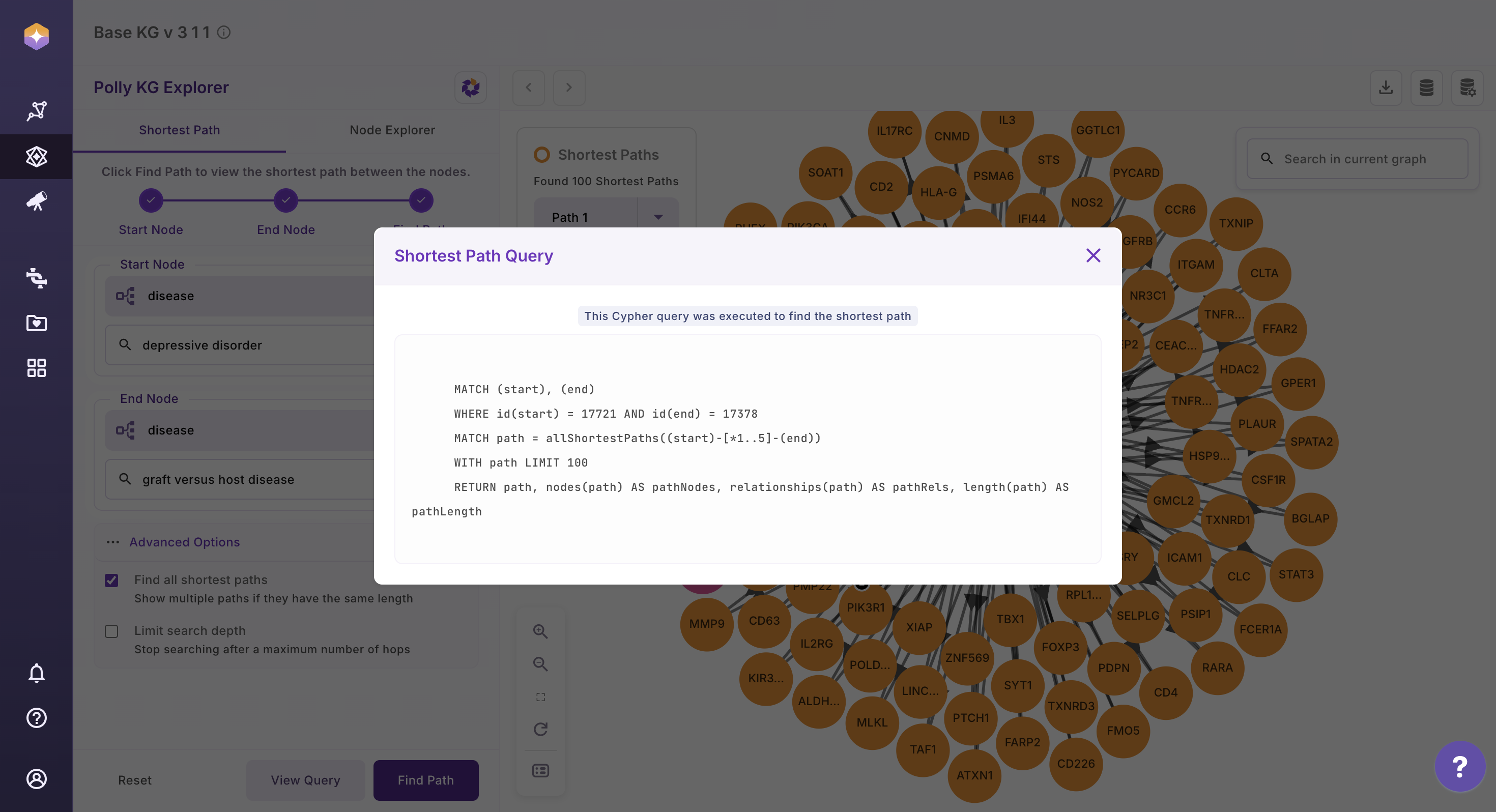Click the refresh graph layout icon
The width and height of the screenshot is (1496, 812).
[x=540, y=730]
